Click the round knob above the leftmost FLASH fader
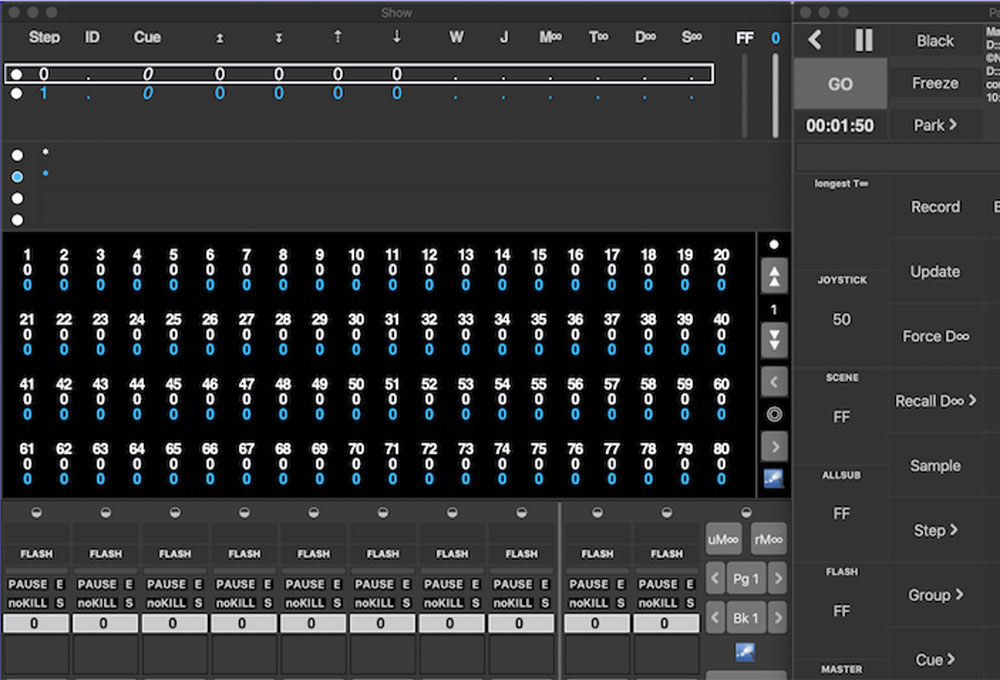Screen dimensions: 1000x680 [36, 512]
